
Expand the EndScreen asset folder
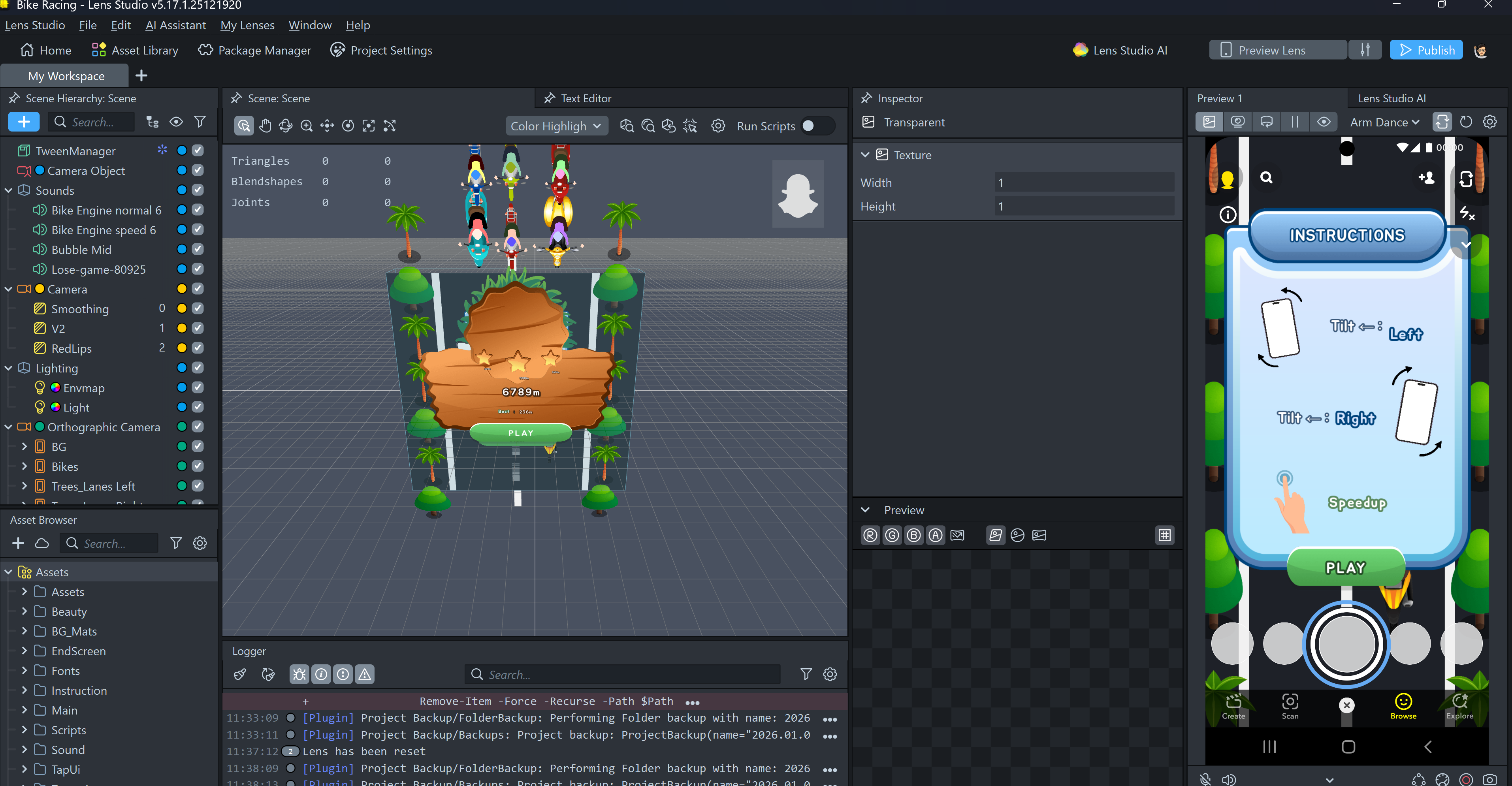click(x=24, y=651)
